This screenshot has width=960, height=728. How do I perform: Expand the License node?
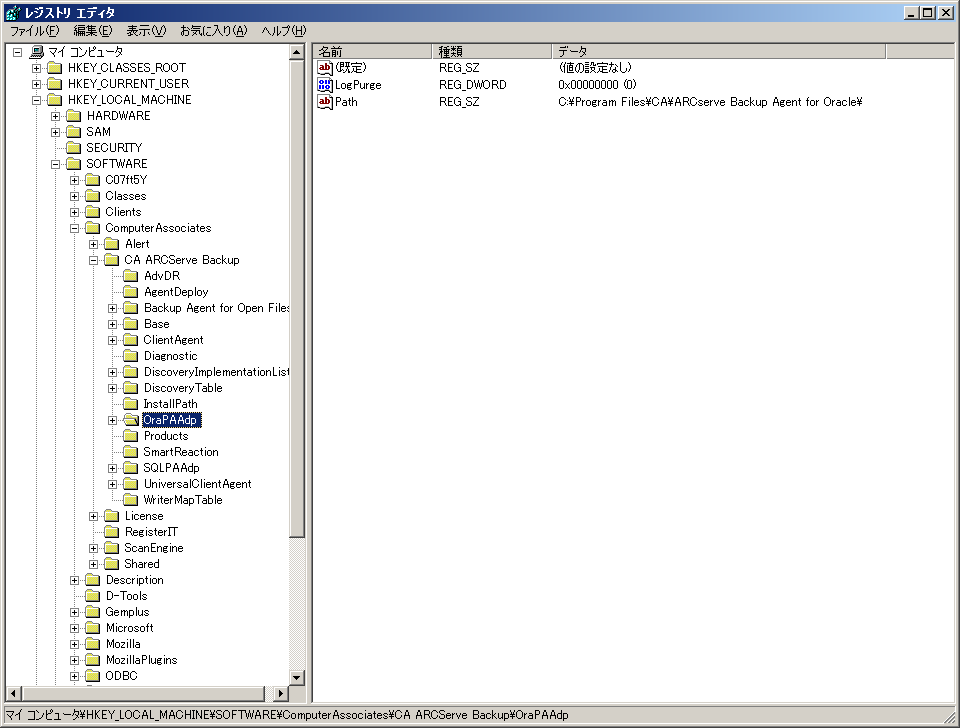94,517
